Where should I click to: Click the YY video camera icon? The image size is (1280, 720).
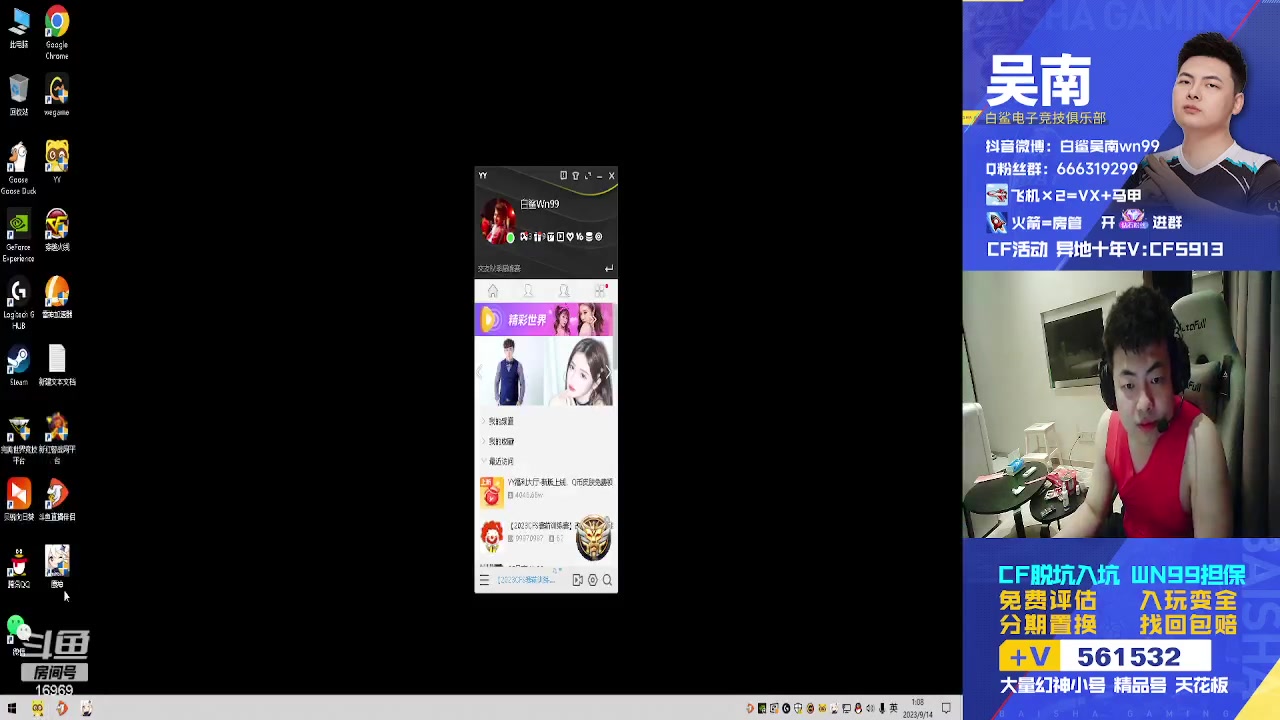[x=577, y=580]
